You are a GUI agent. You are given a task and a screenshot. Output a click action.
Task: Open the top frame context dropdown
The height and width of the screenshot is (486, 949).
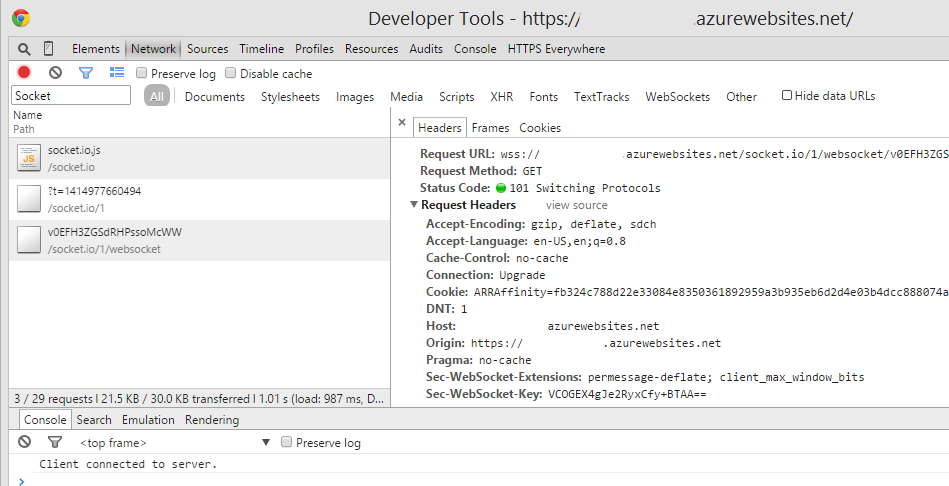(x=176, y=443)
